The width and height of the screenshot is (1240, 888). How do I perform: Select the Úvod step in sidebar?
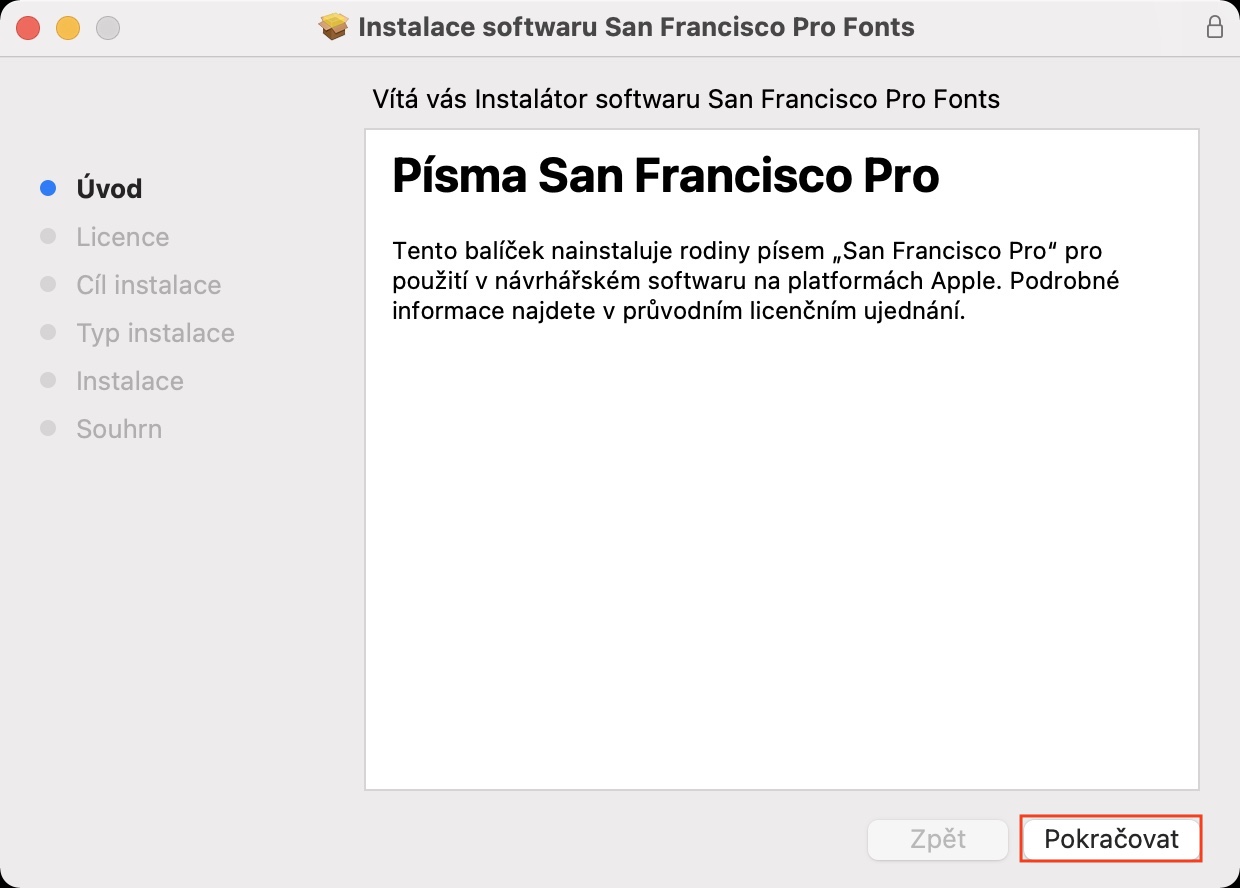point(109,189)
